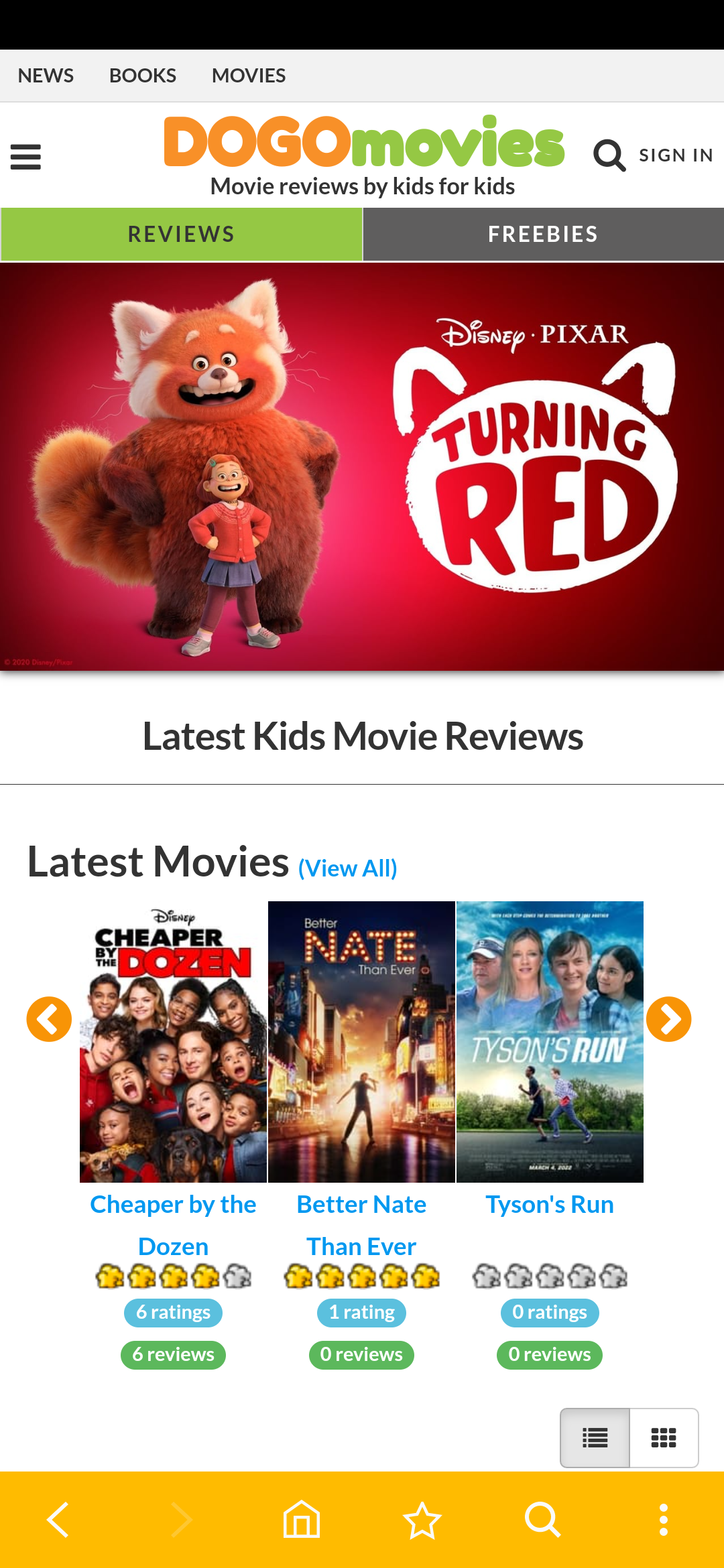
Task: Click the View All link
Action: pos(348,868)
